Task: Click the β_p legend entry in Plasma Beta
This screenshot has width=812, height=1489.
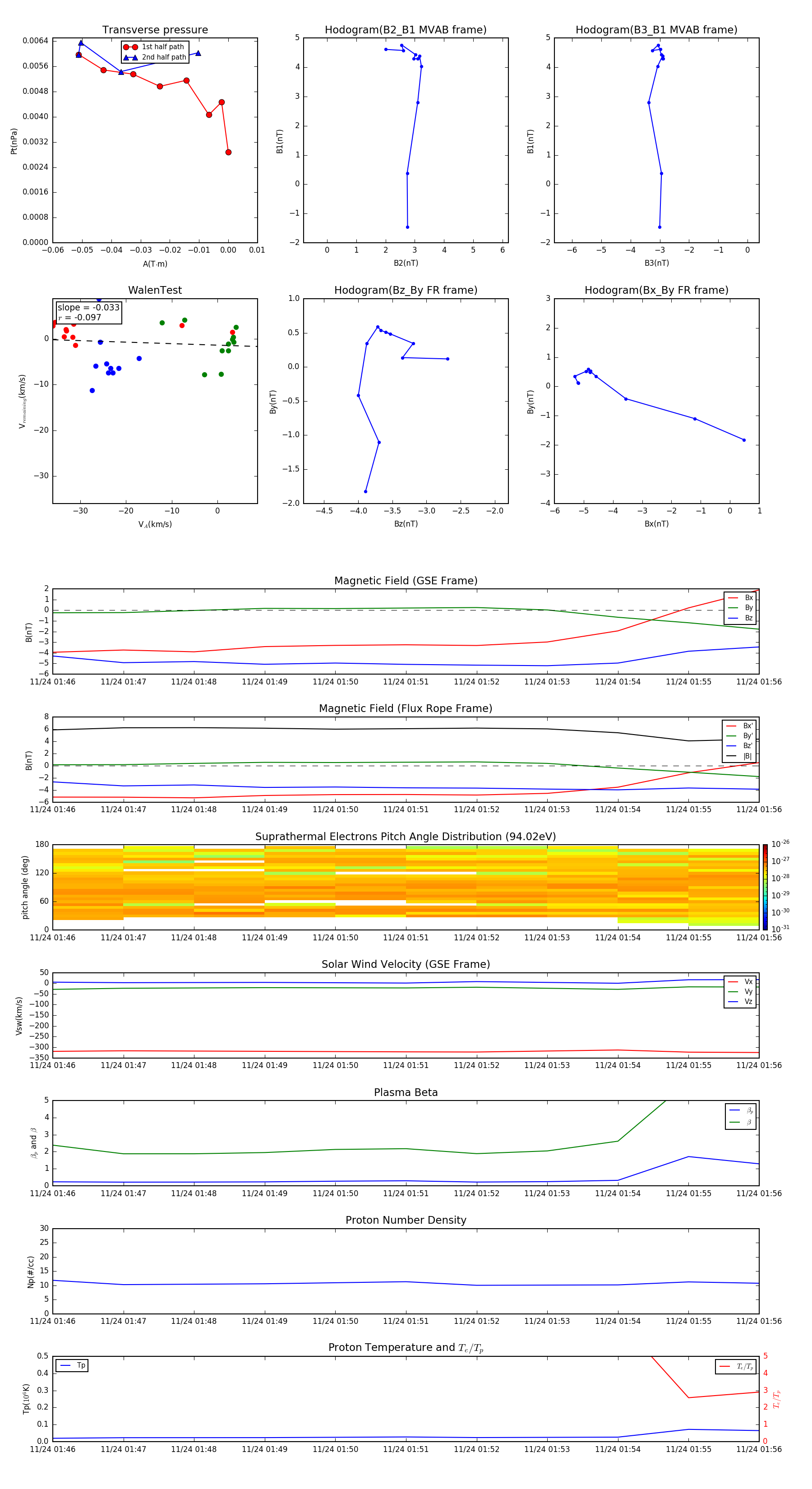Action: click(741, 1110)
